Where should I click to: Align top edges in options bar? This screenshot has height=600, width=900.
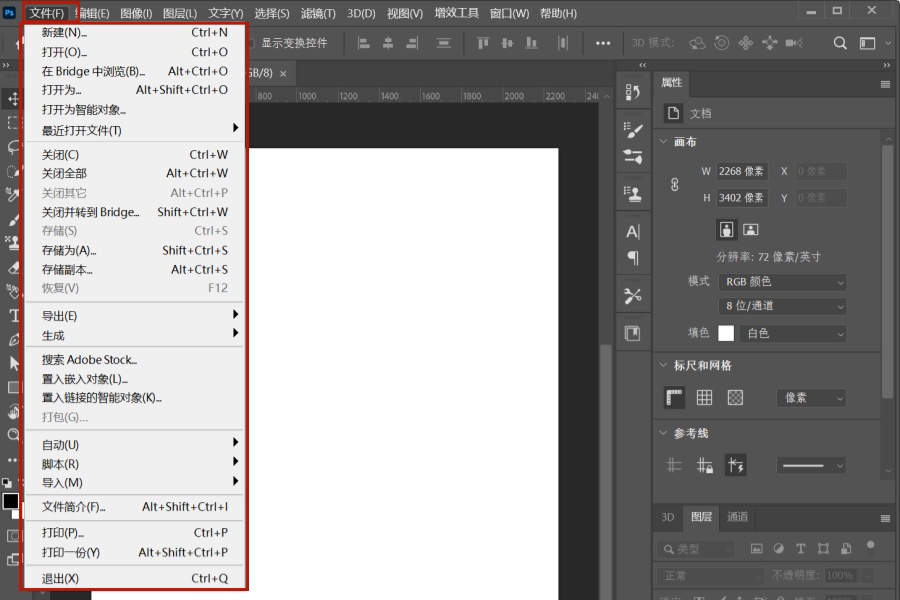483,43
